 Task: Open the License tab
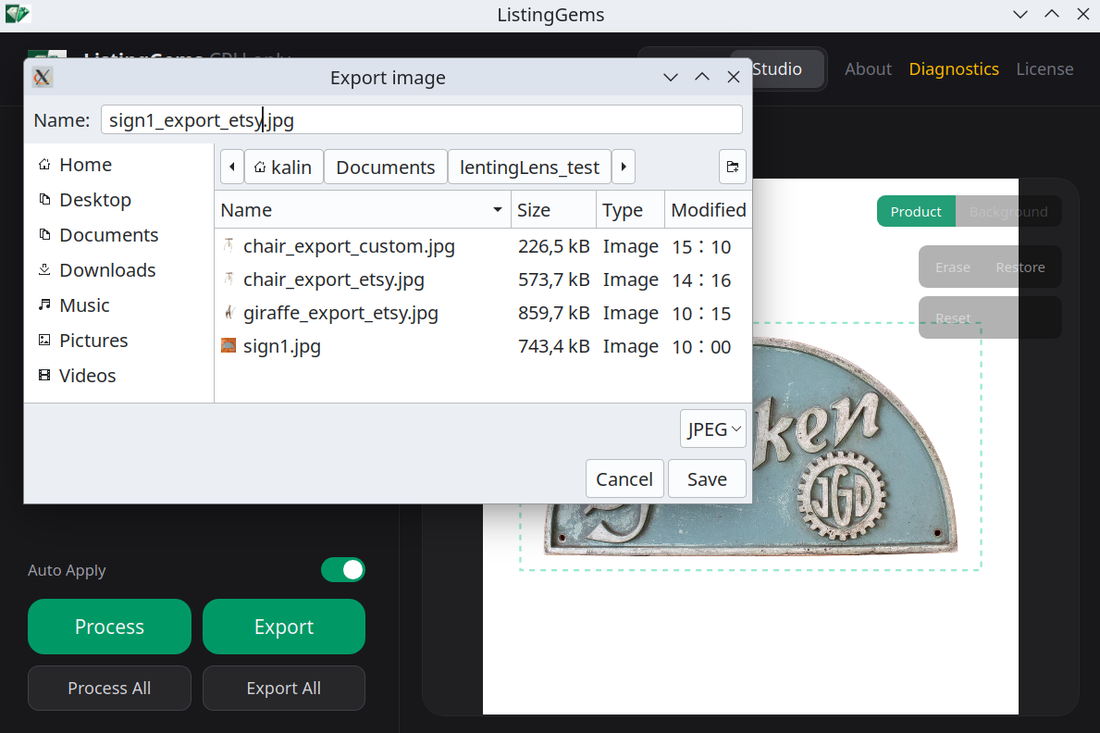pos(1045,69)
